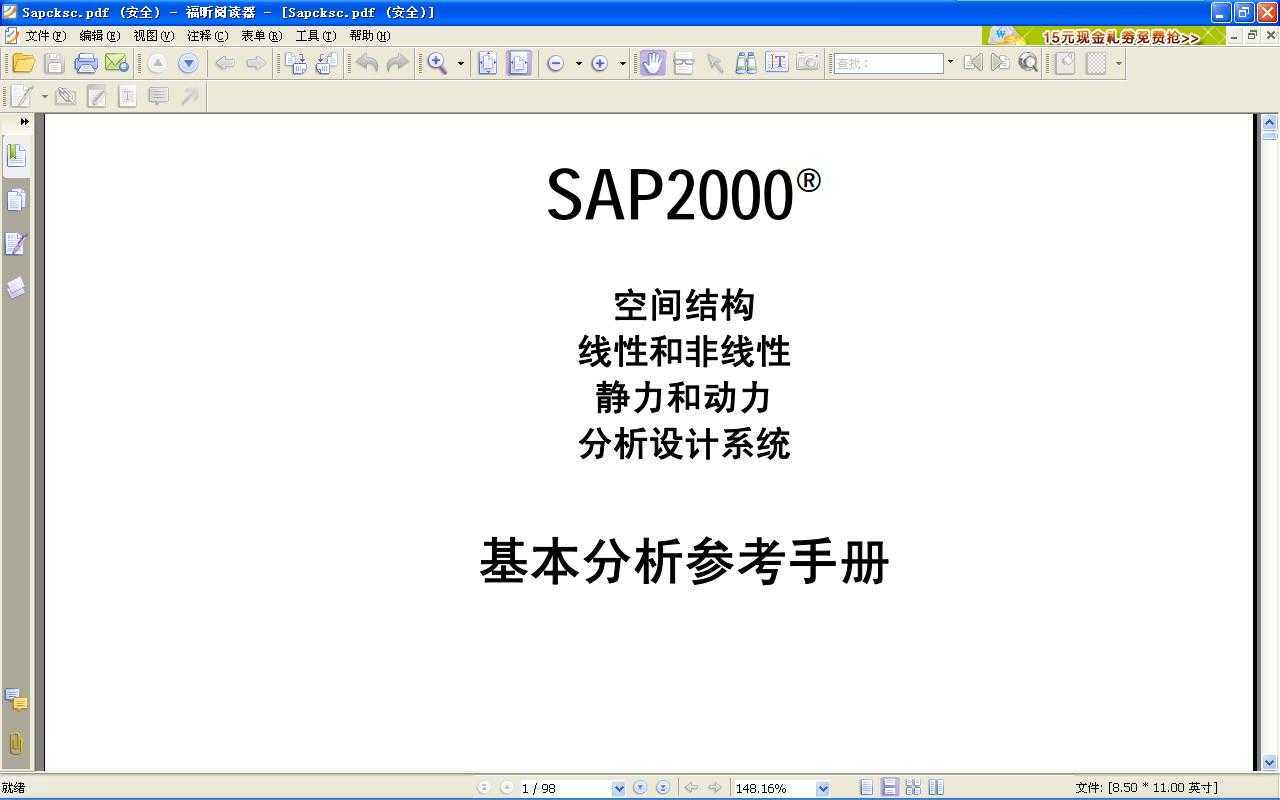
Task: Open the zoom tool dropdown arrow
Action: click(461, 63)
